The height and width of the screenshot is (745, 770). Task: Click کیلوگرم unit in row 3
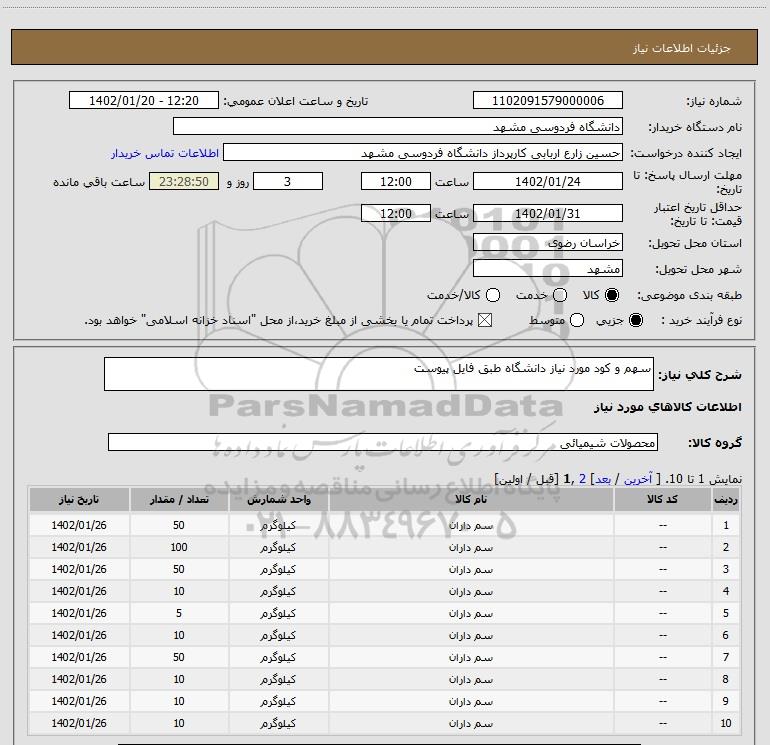point(278,569)
